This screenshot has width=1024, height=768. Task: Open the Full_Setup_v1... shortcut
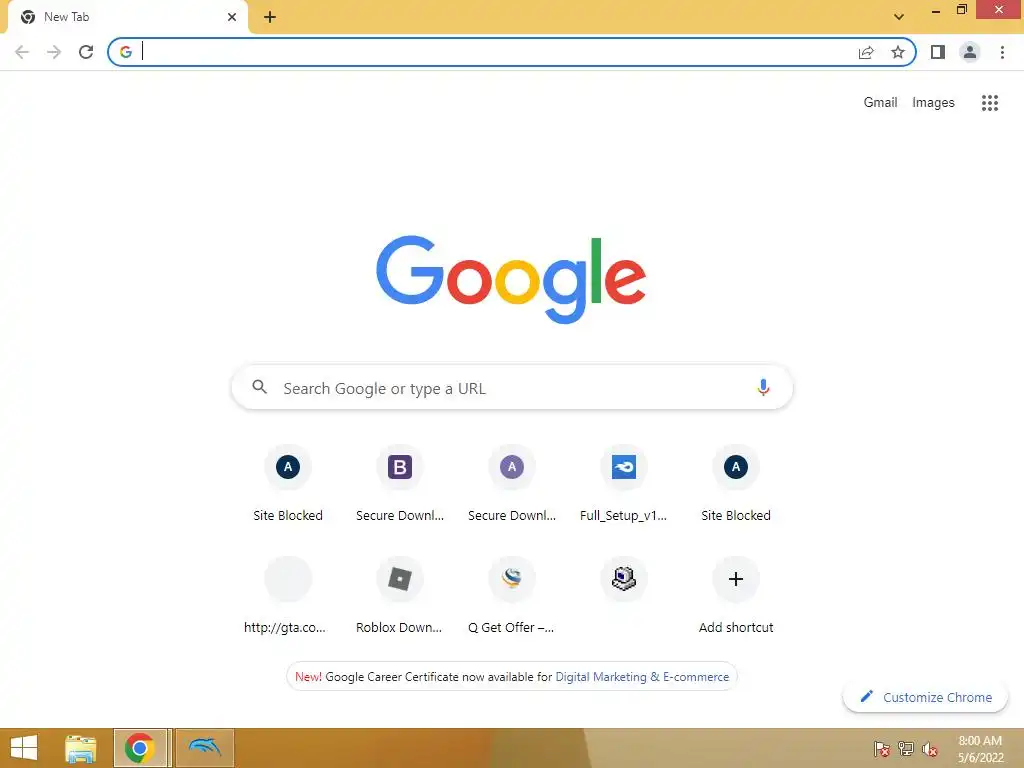pyautogui.click(x=624, y=484)
